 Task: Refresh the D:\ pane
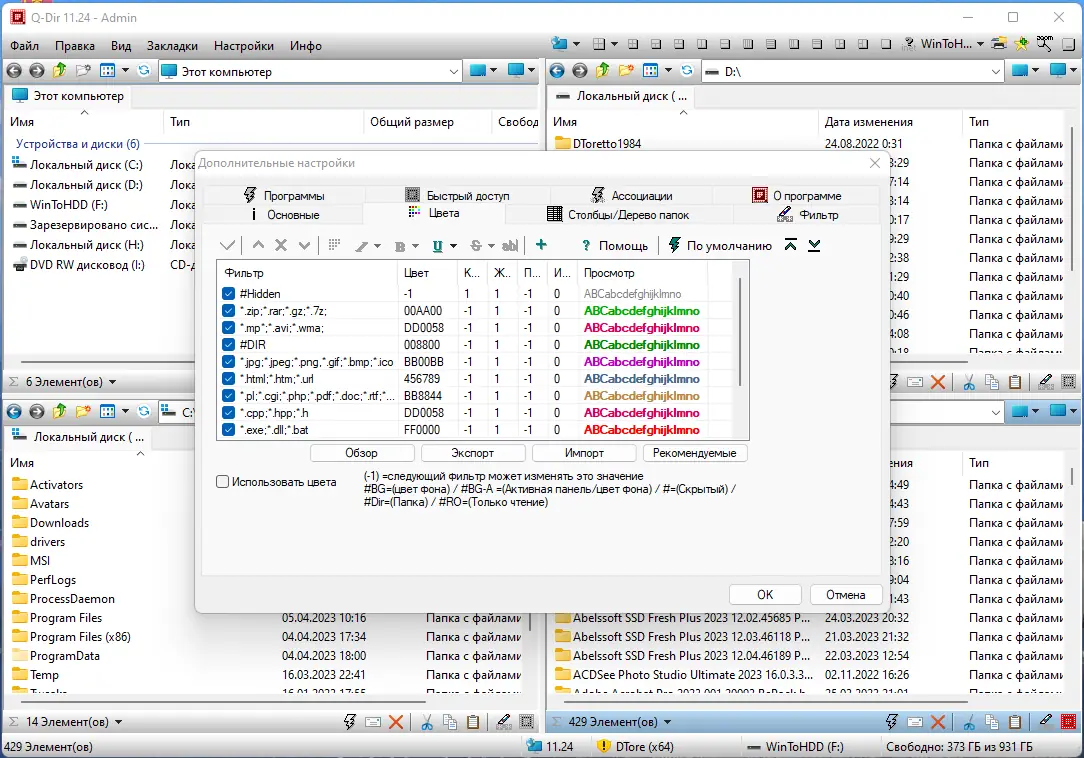point(687,71)
